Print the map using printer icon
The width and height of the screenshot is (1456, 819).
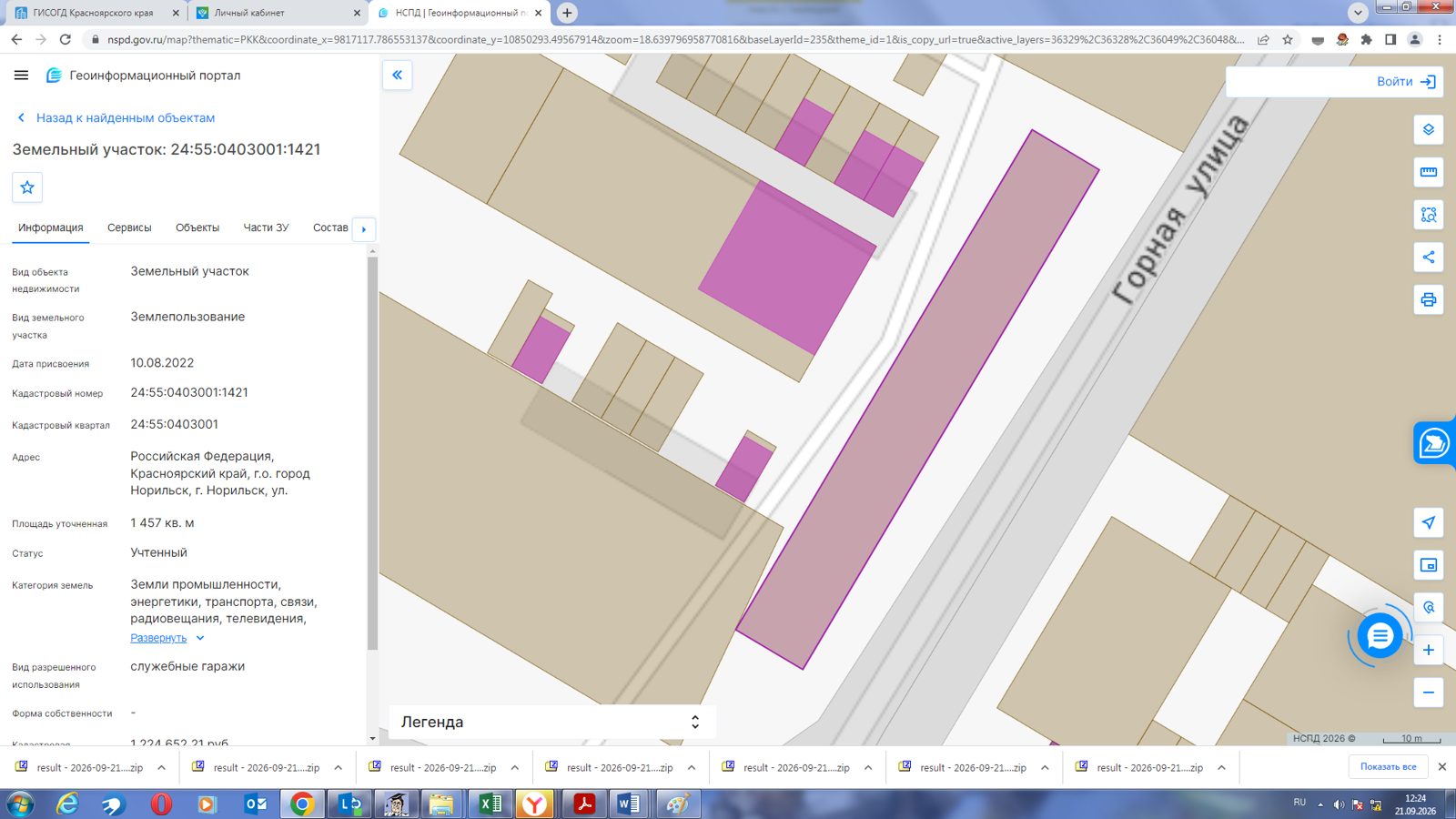1428,299
